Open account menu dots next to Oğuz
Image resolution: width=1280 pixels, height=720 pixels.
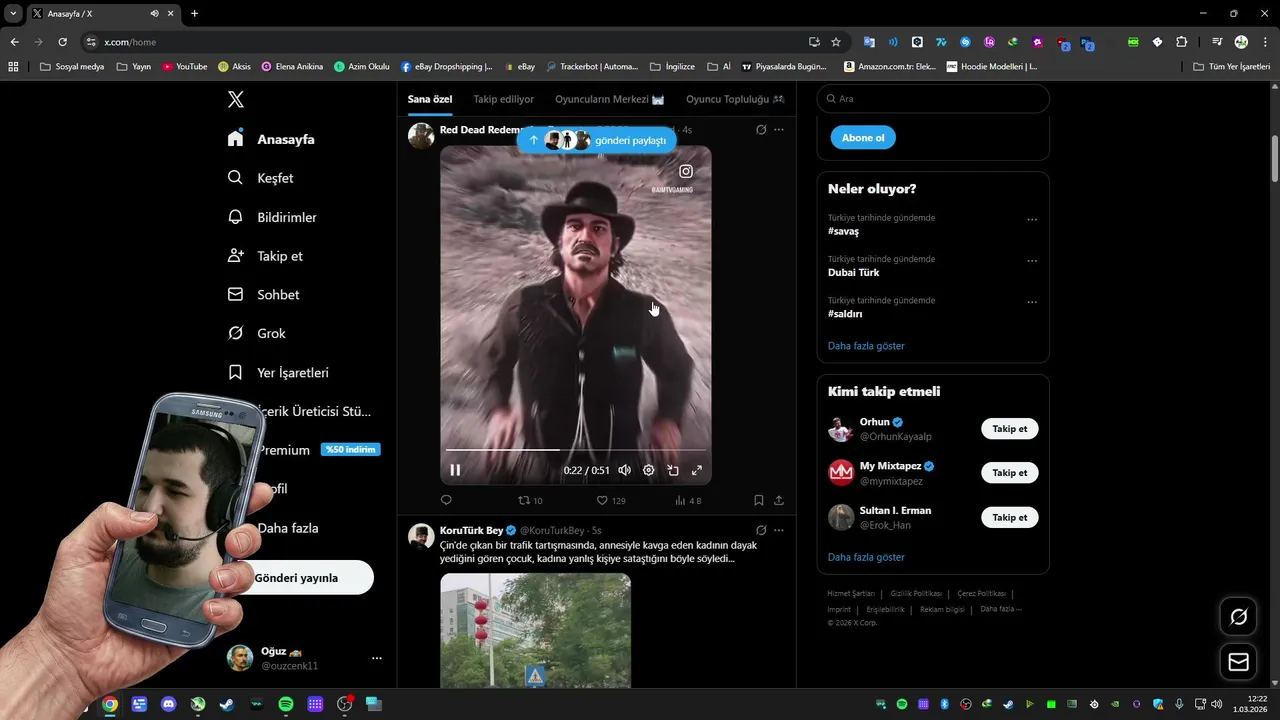coord(377,658)
